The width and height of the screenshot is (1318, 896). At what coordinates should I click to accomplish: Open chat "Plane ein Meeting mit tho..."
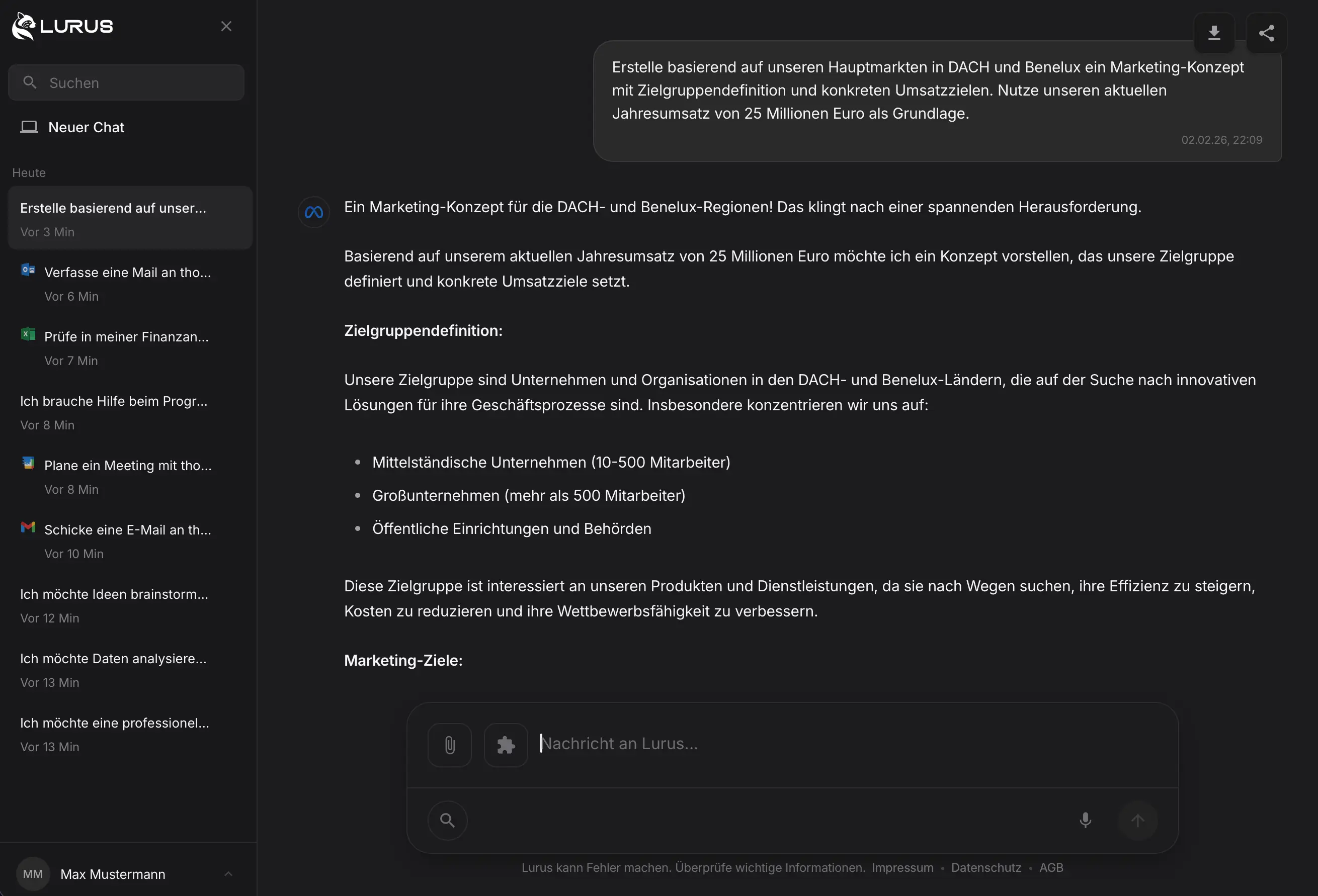click(128, 466)
